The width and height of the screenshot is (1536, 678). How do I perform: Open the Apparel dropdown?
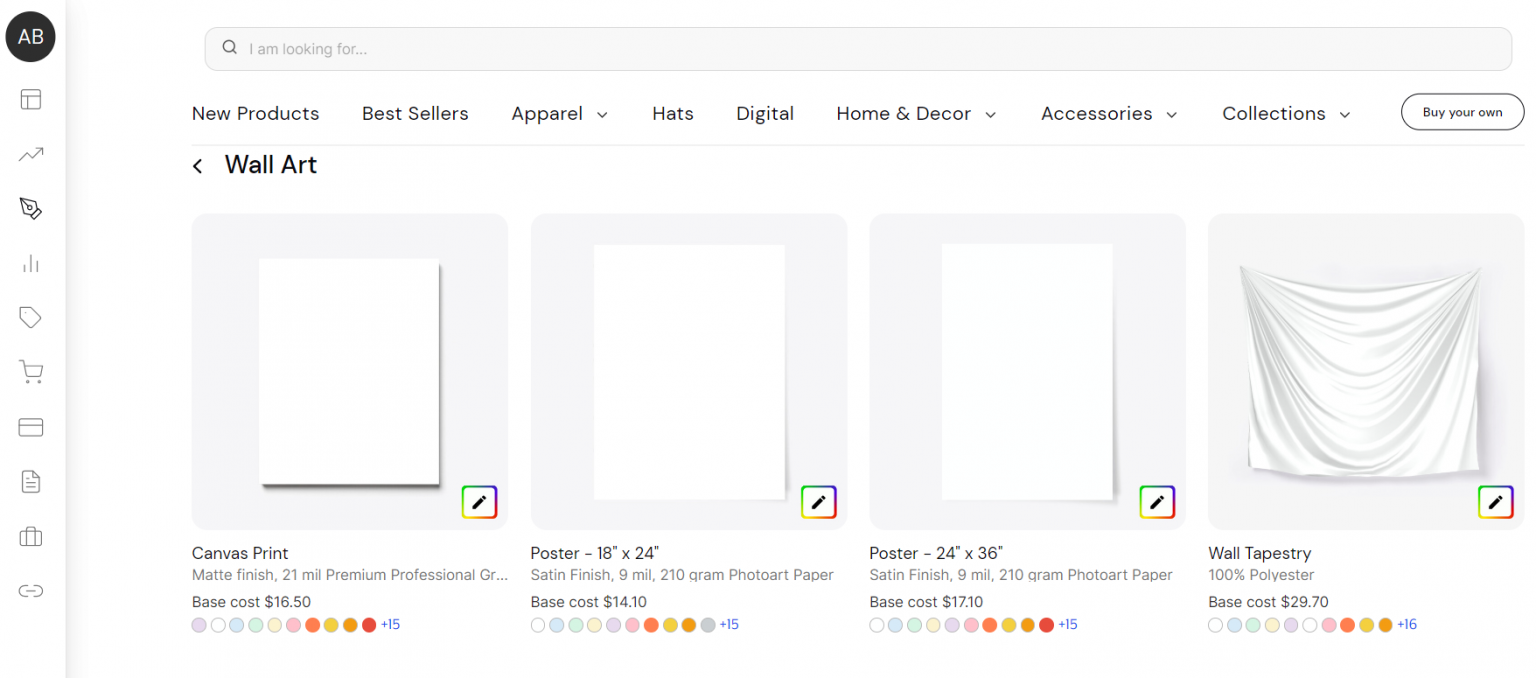click(x=559, y=113)
